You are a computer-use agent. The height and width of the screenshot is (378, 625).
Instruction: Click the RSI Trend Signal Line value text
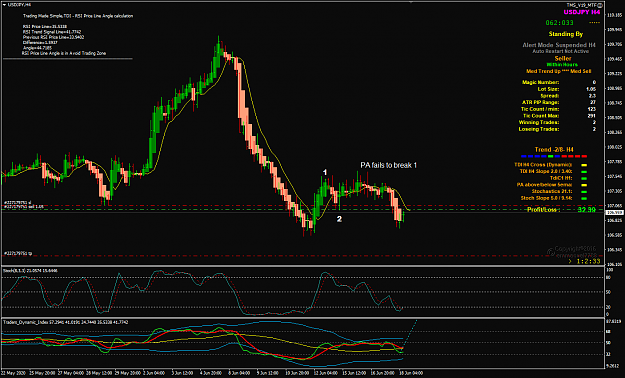pyautogui.click(x=52, y=32)
